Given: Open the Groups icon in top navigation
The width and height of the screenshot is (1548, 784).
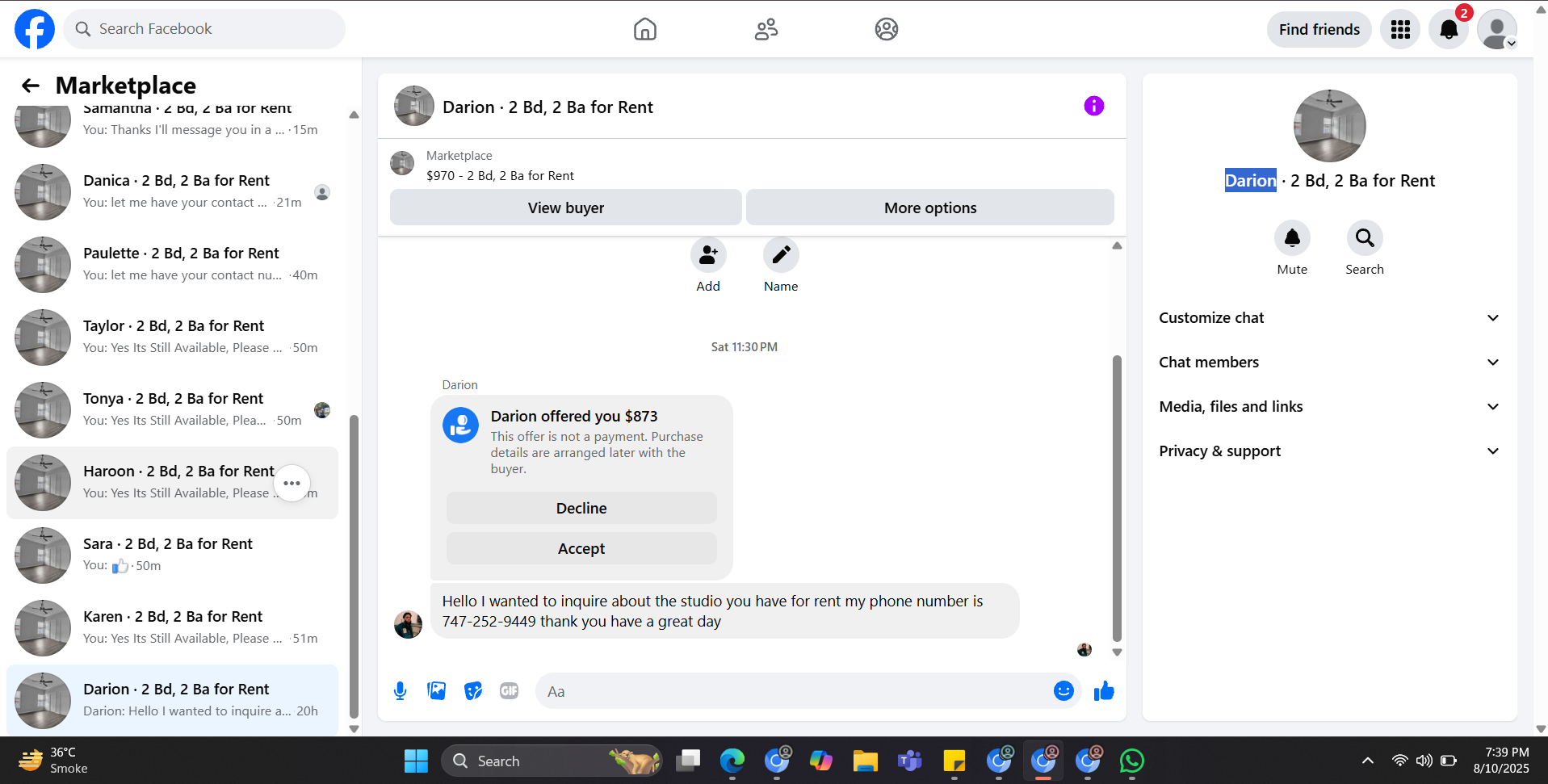Looking at the screenshot, I should (x=886, y=29).
